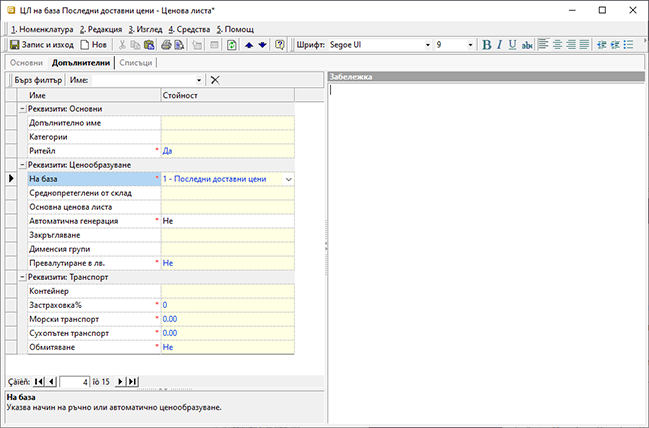Open the На база value dropdown
The height and width of the screenshot is (428, 649).
coord(288,179)
